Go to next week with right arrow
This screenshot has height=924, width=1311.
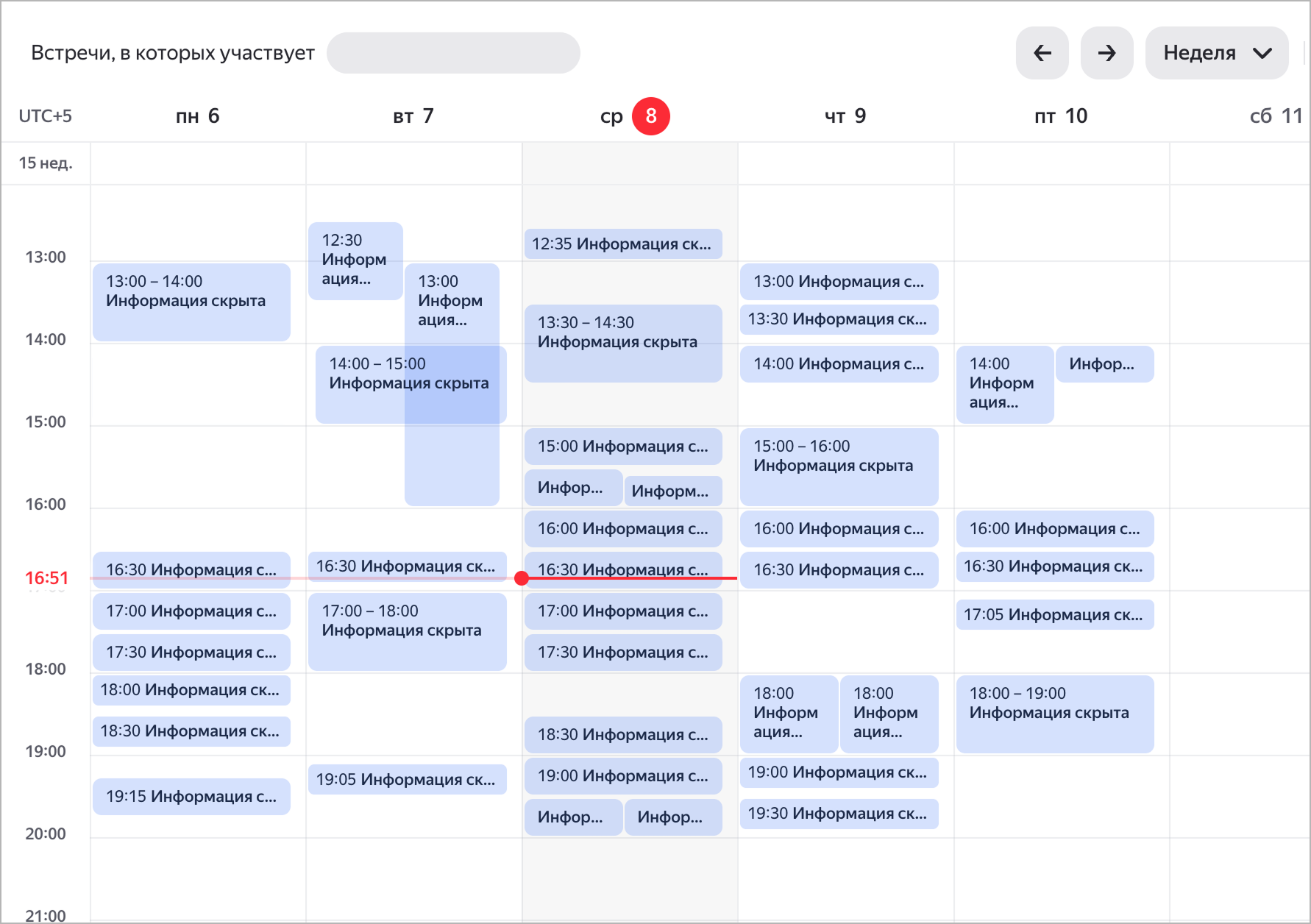click(x=1106, y=53)
